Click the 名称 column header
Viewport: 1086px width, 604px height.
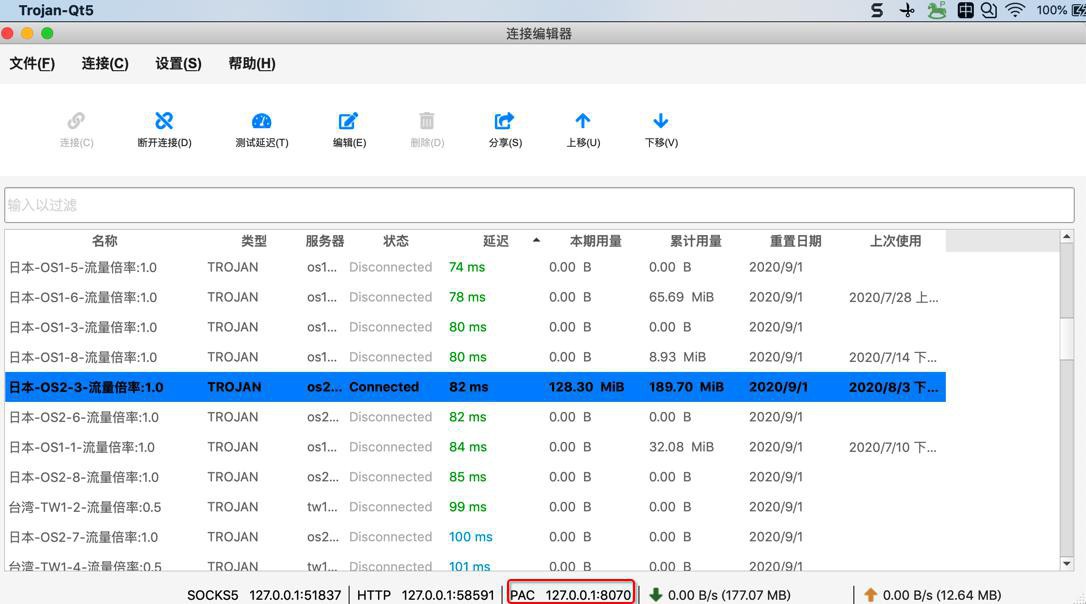coord(105,241)
